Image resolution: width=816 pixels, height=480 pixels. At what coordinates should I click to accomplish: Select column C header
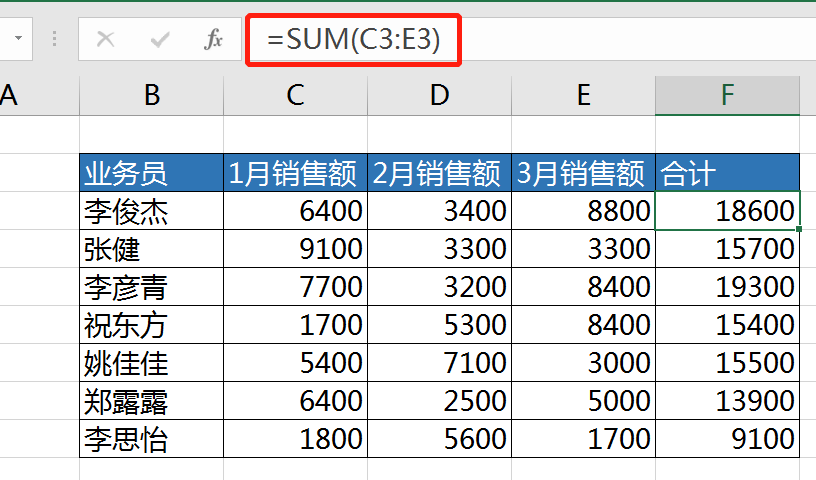coord(296,95)
